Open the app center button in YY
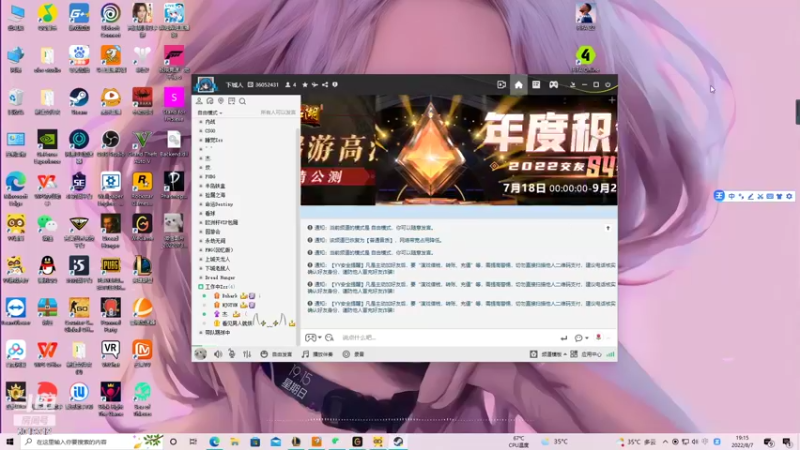 (x=586, y=354)
